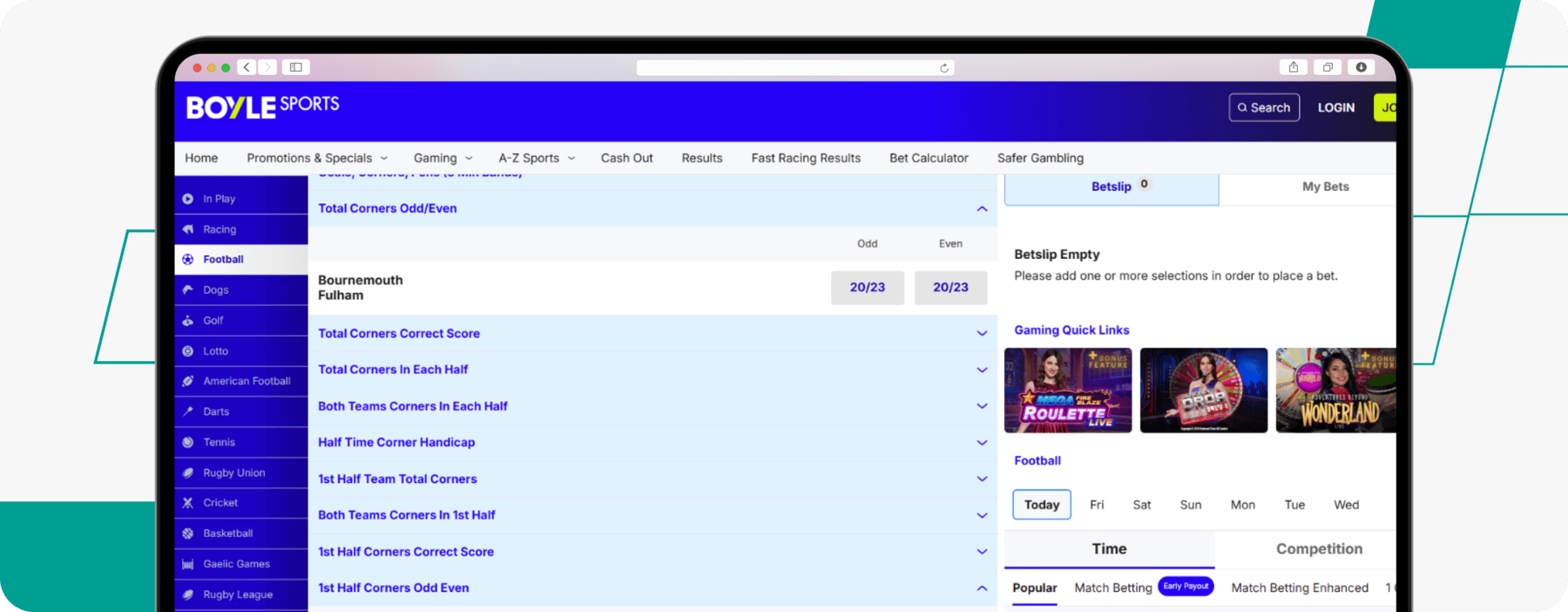This screenshot has width=1568, height=612.
Task: Click the browser address bar
Action: [795, 68]
